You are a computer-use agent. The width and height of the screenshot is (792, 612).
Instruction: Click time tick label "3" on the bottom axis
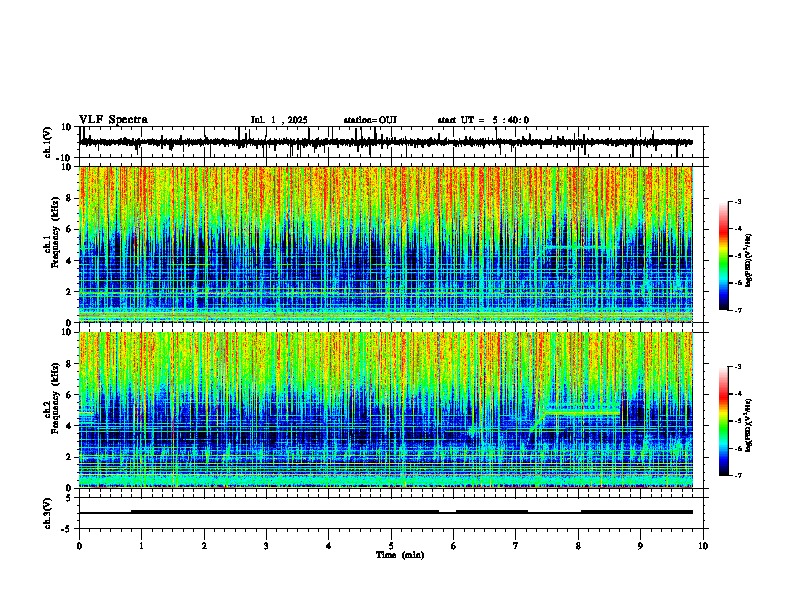[266, 546]
